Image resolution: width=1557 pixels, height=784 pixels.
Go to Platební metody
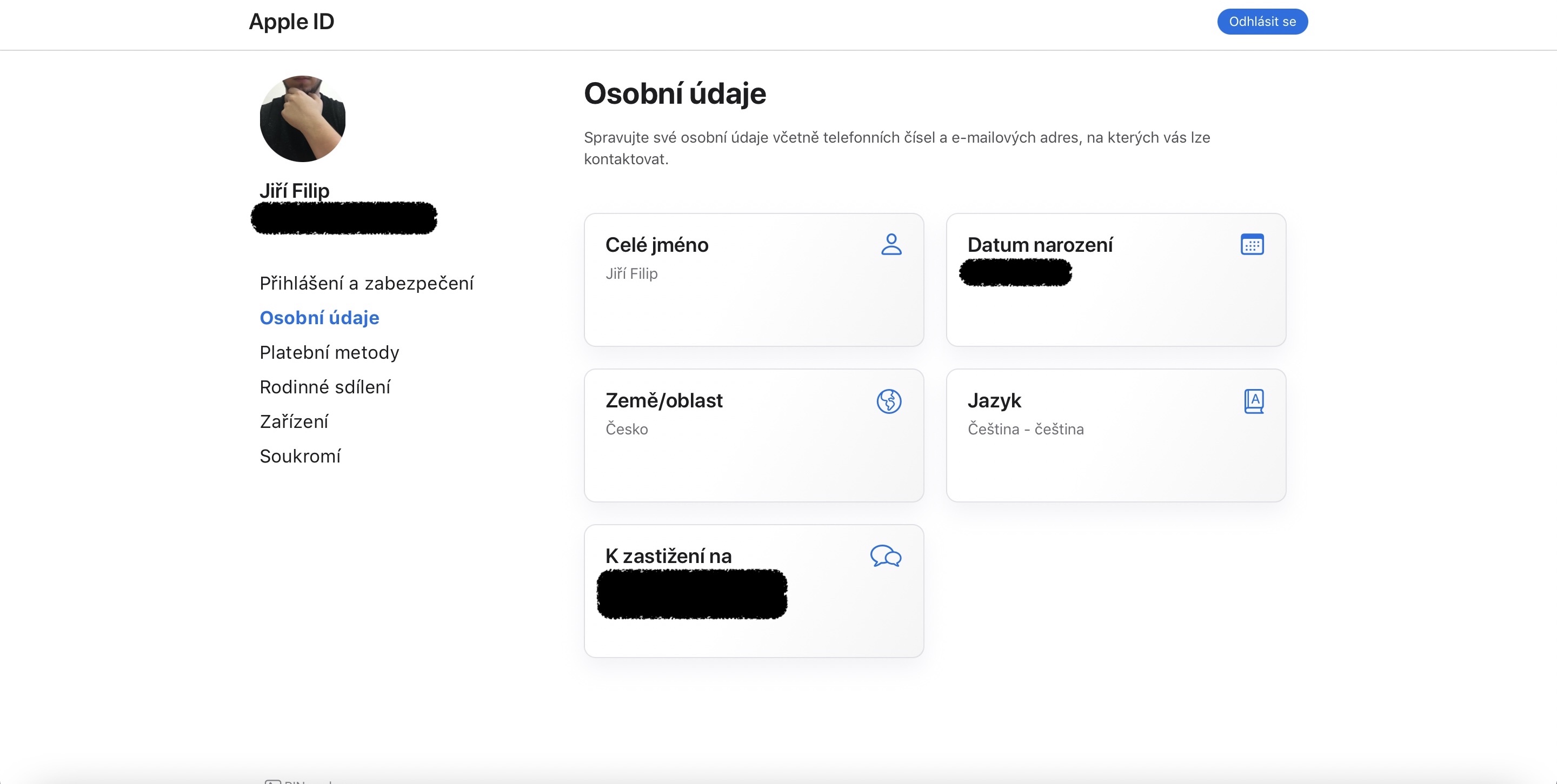point(329,352)
